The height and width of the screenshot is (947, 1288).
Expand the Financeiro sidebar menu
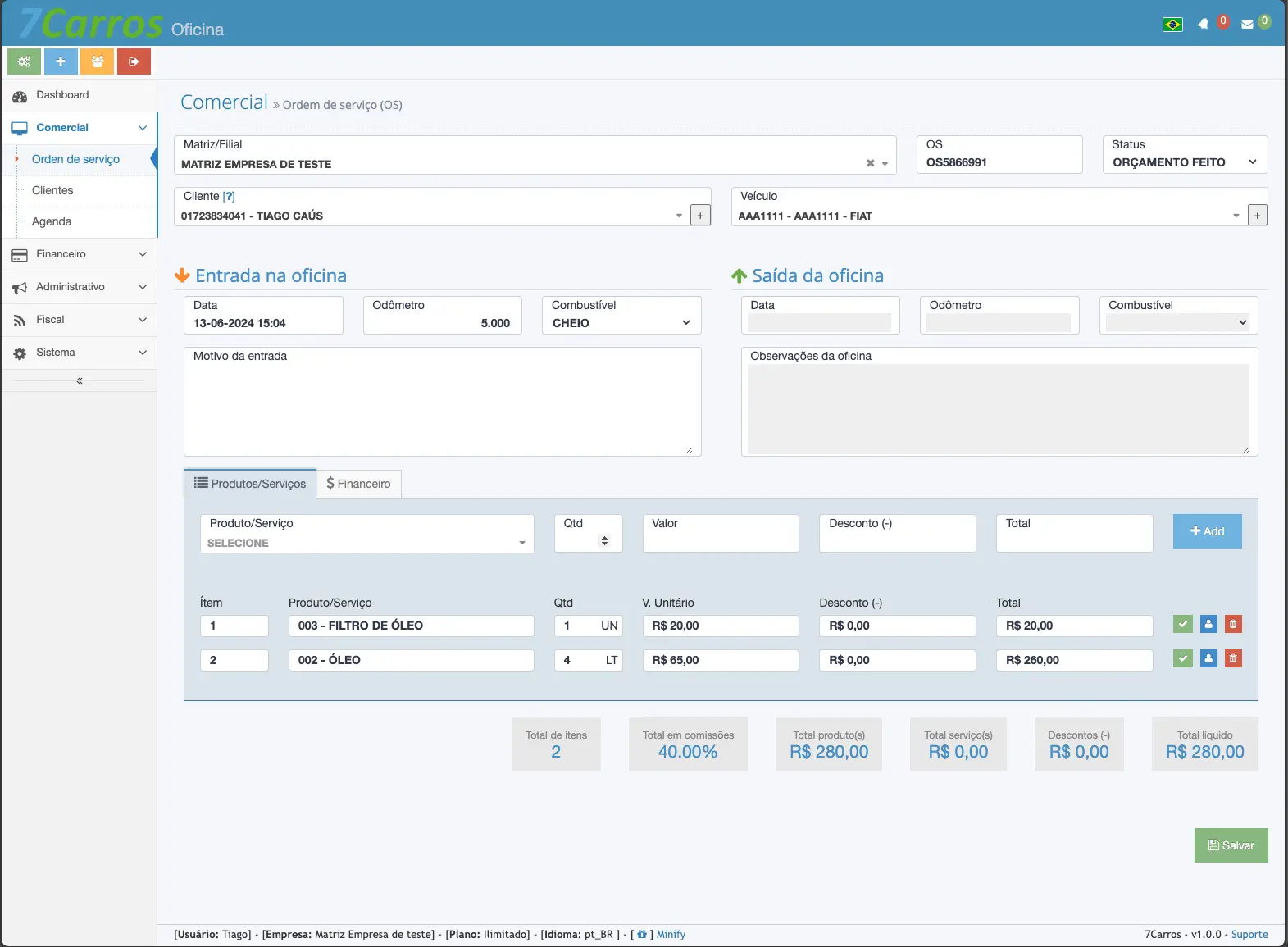[x=80, y=254]
